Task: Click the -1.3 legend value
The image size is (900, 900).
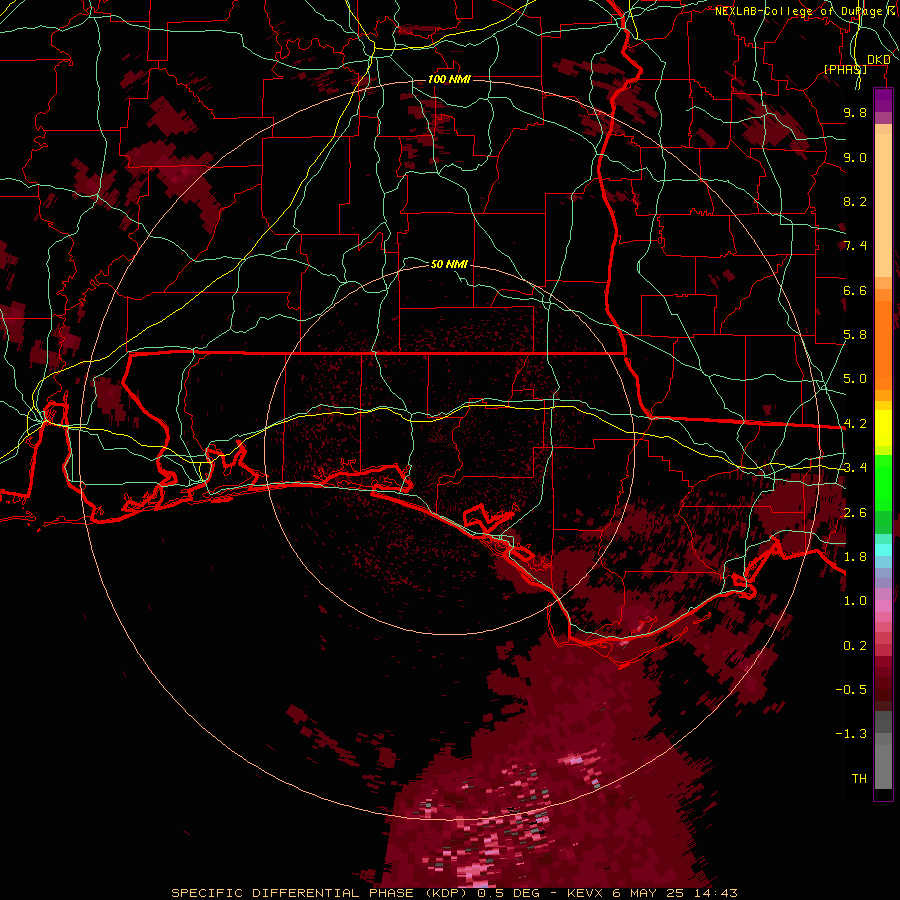Action: [851, 734]
